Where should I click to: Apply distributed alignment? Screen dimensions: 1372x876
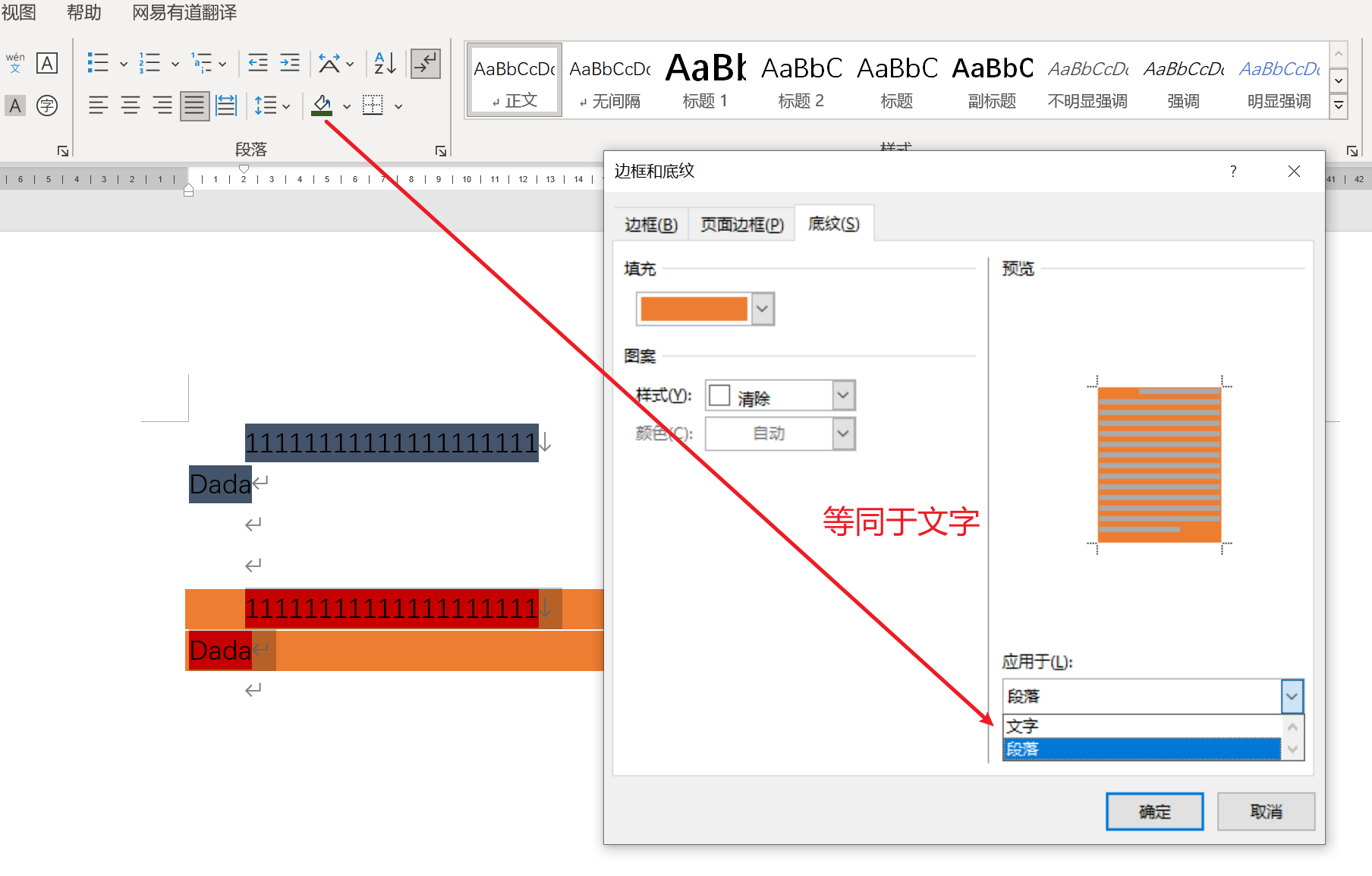pyautogui.click(x=226, y=106)
